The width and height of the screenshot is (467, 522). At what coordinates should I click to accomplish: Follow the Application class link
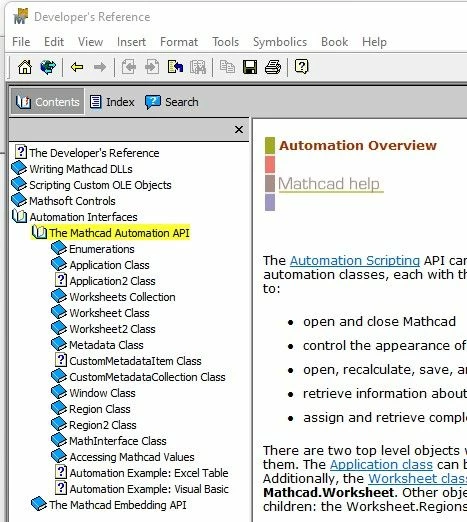click(x=381, y=464)
